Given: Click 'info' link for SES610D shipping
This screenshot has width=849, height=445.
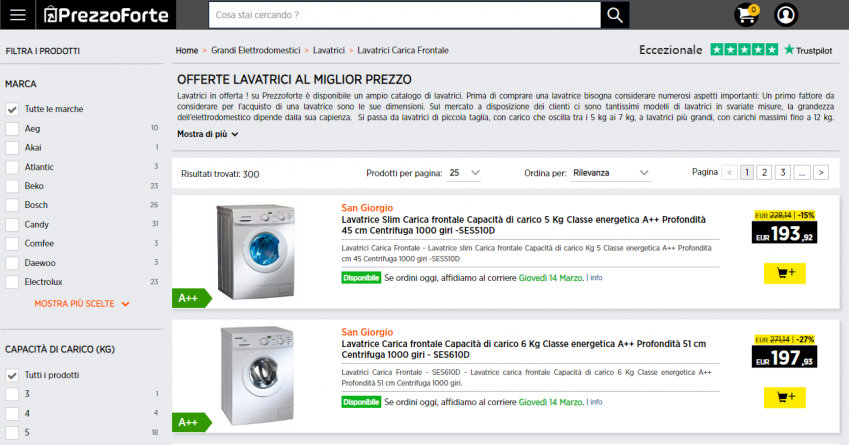Looking at the screenshot, I should pos(596,402).
